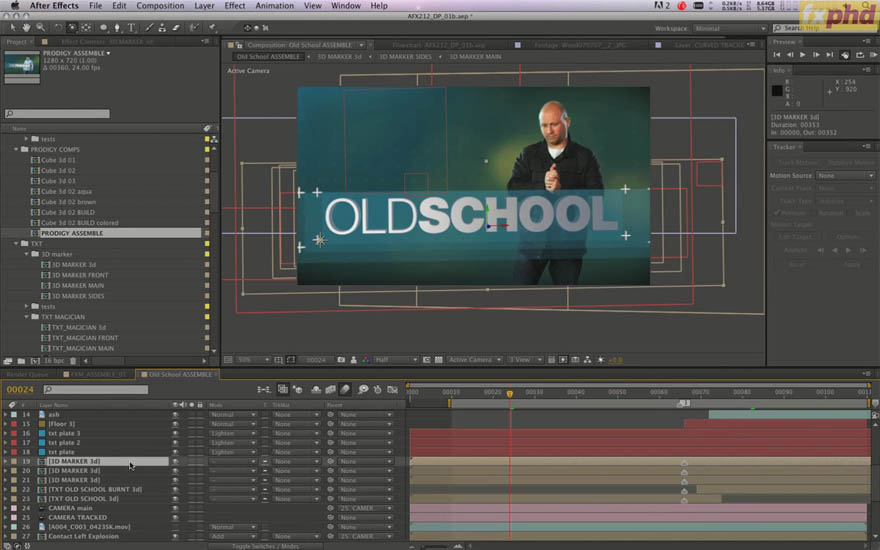Toggle eye for TXT OLD SCHOOL BURNT 3d
Viewport: 880px width, 550px height.
[x=175, y=489]
